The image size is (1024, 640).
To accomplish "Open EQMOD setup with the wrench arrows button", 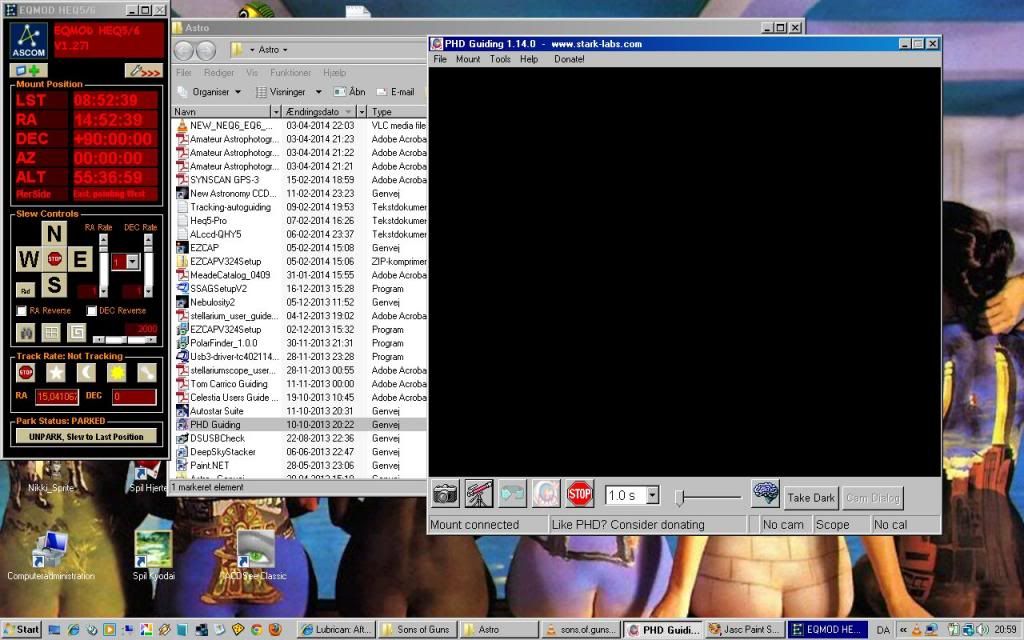I will (x=144, y=71).
